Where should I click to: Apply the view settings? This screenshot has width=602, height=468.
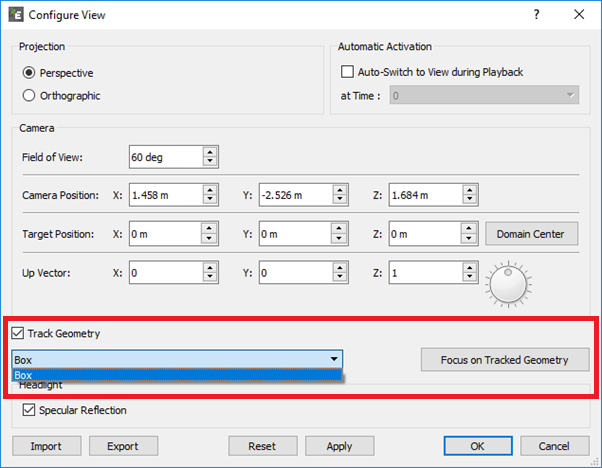pyautogui.click(x=339, y=446)
